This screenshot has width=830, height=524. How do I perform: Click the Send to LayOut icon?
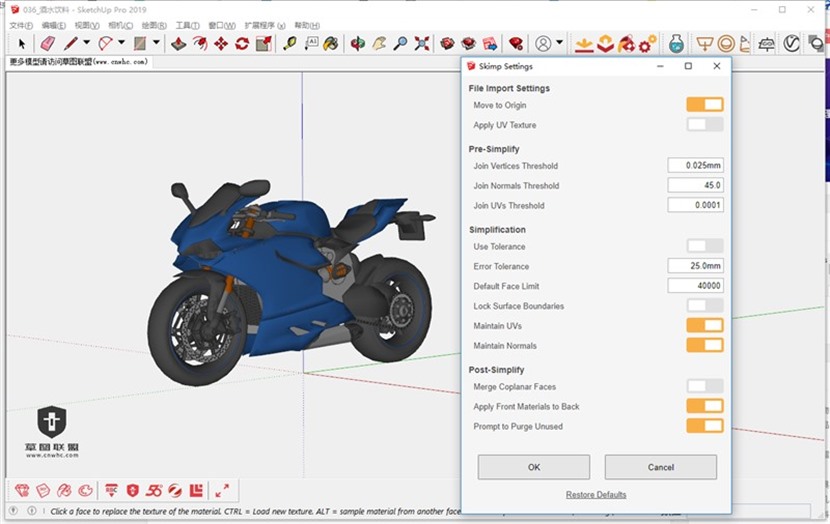coord(490,43)
